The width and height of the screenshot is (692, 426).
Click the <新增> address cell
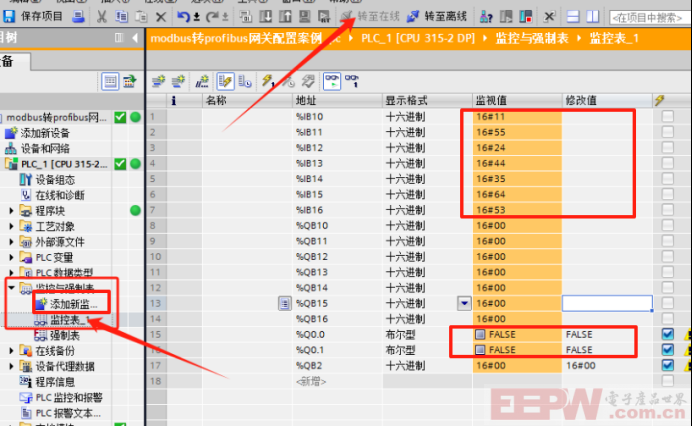(337, 381)
